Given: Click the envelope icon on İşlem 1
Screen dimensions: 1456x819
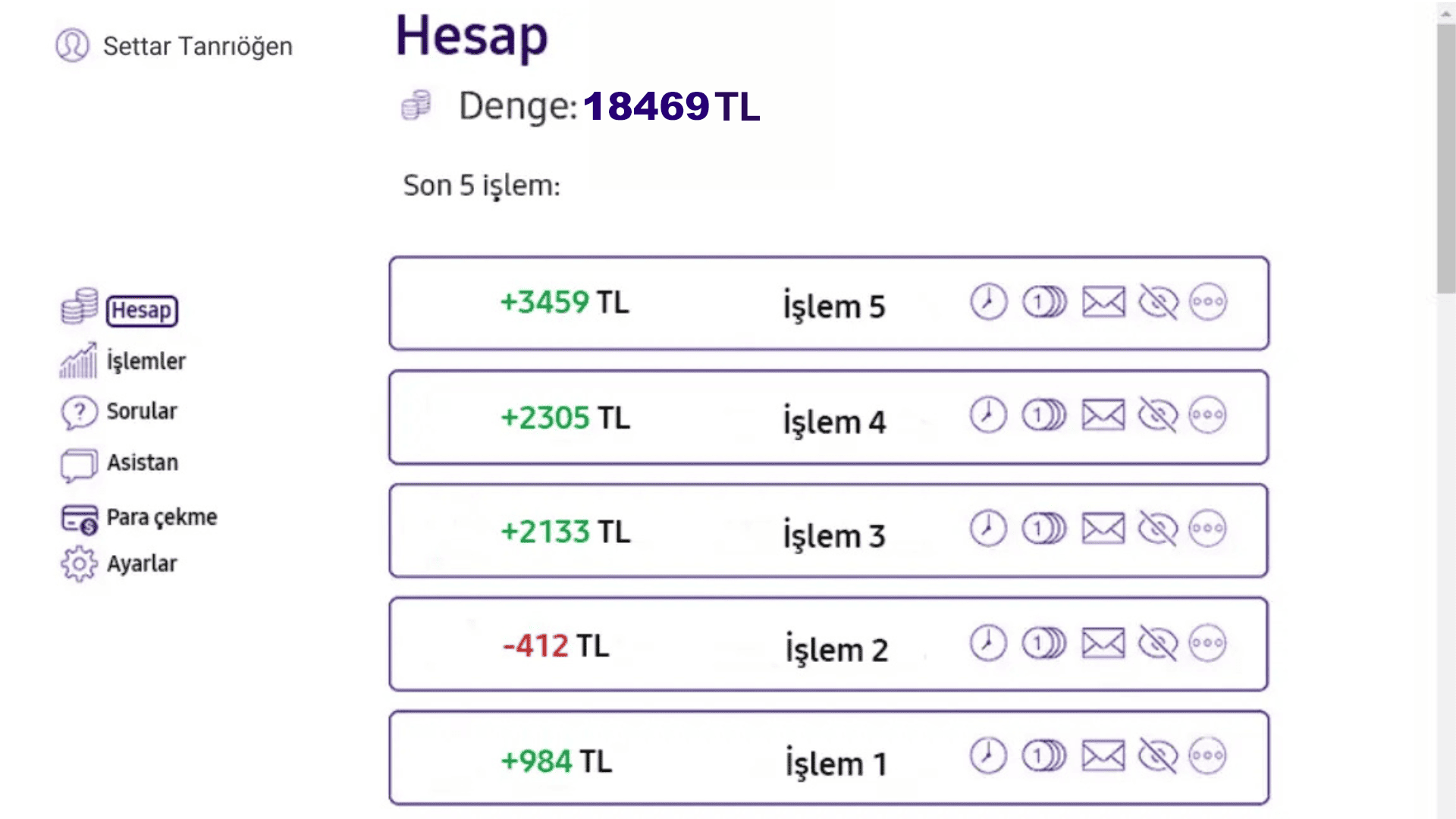Looking at the screenshot, I should [1103, 757].
